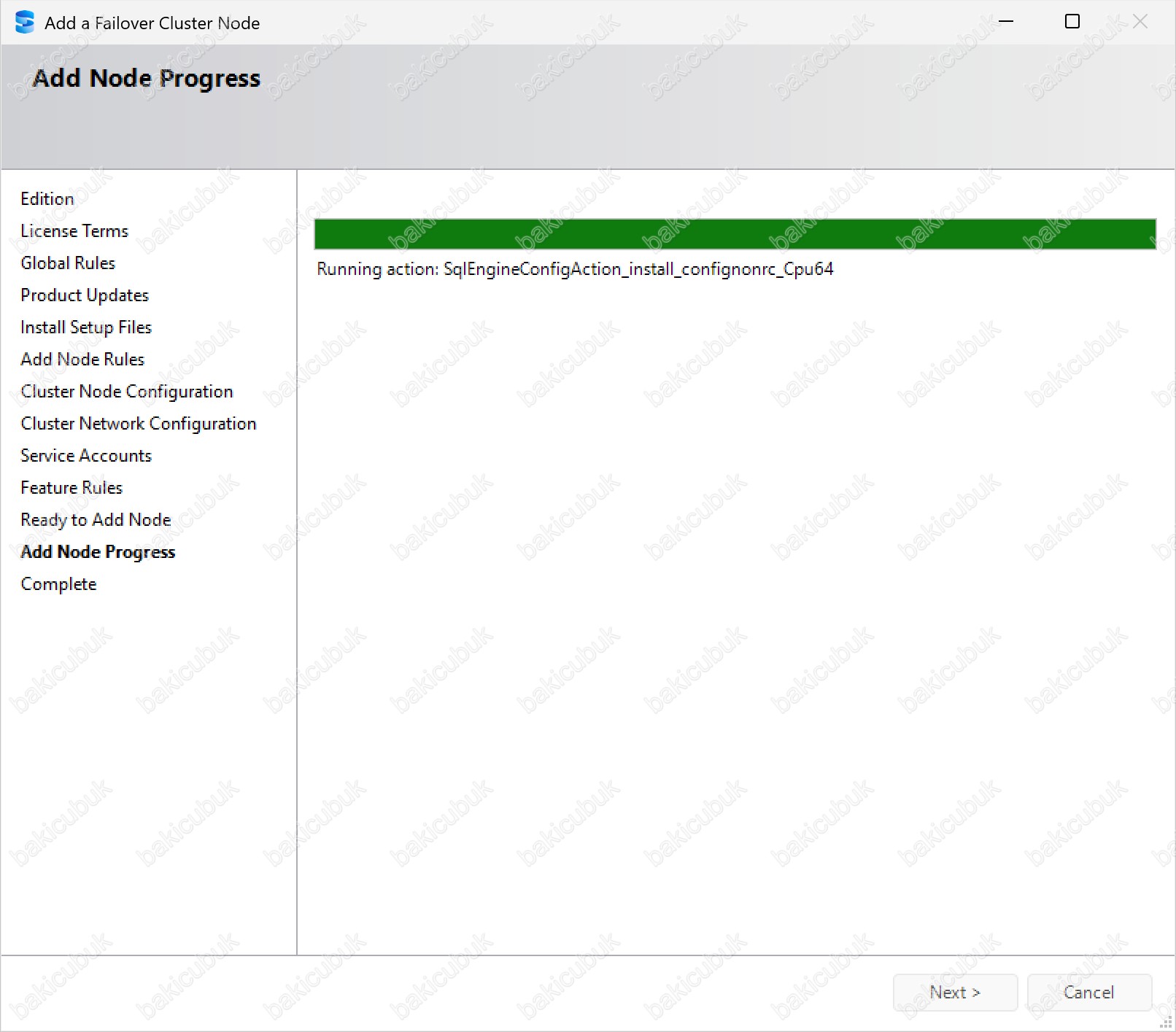Select the Complete step in sidebar
The width and height of the screenshot is (1176, 1032).
coord(58,584)
